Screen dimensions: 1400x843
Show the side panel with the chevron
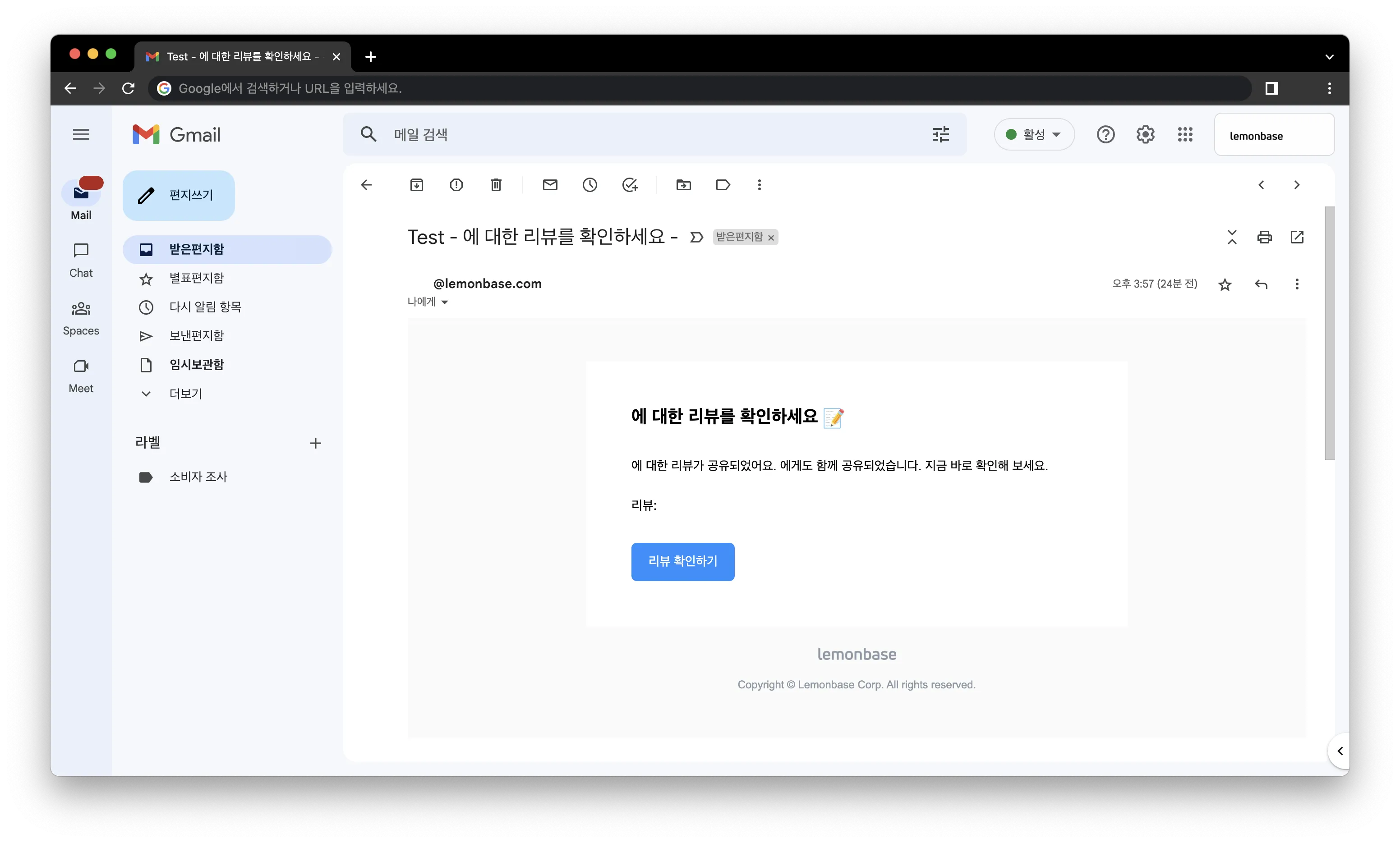(1339, 751)
